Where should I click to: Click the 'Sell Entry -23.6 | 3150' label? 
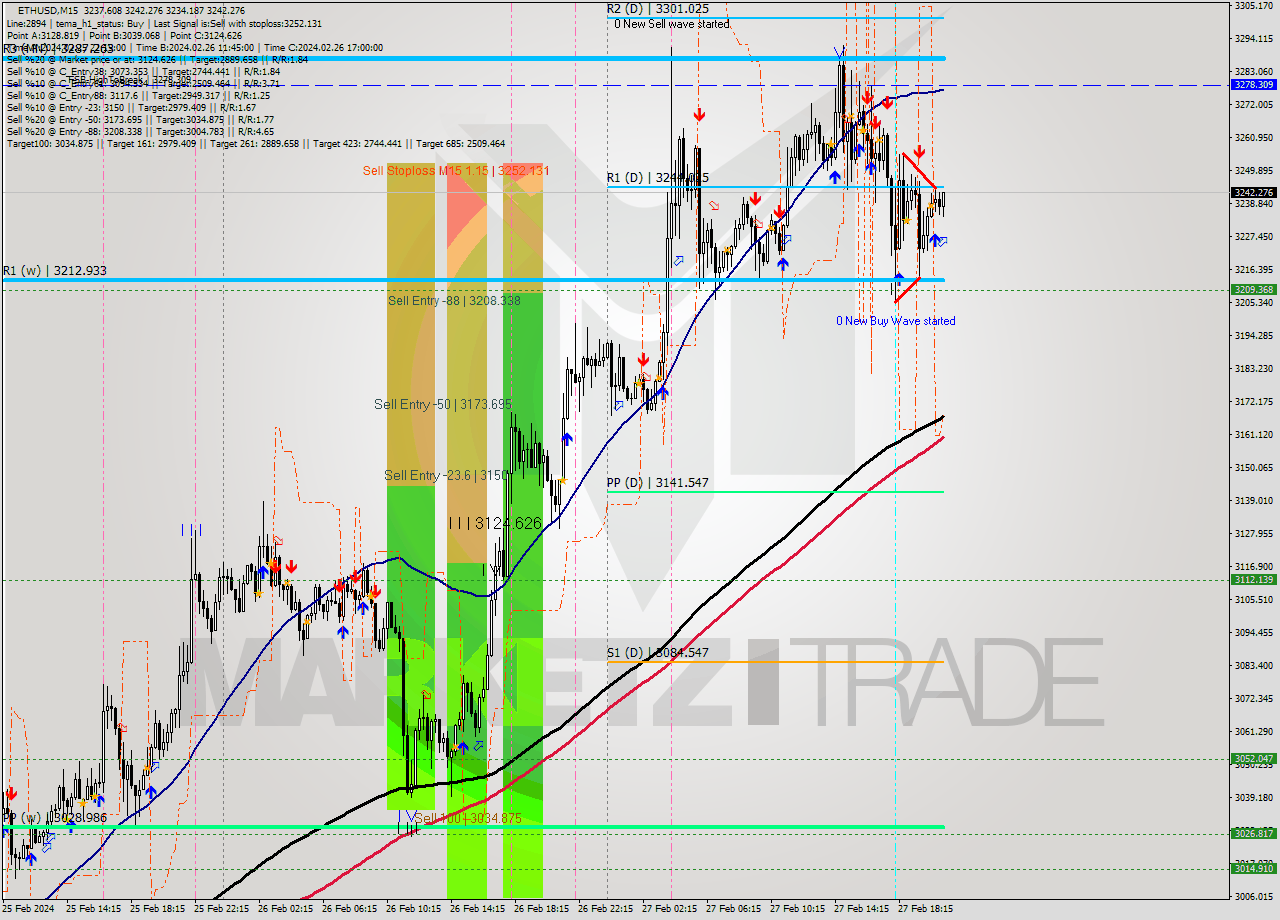447,475
